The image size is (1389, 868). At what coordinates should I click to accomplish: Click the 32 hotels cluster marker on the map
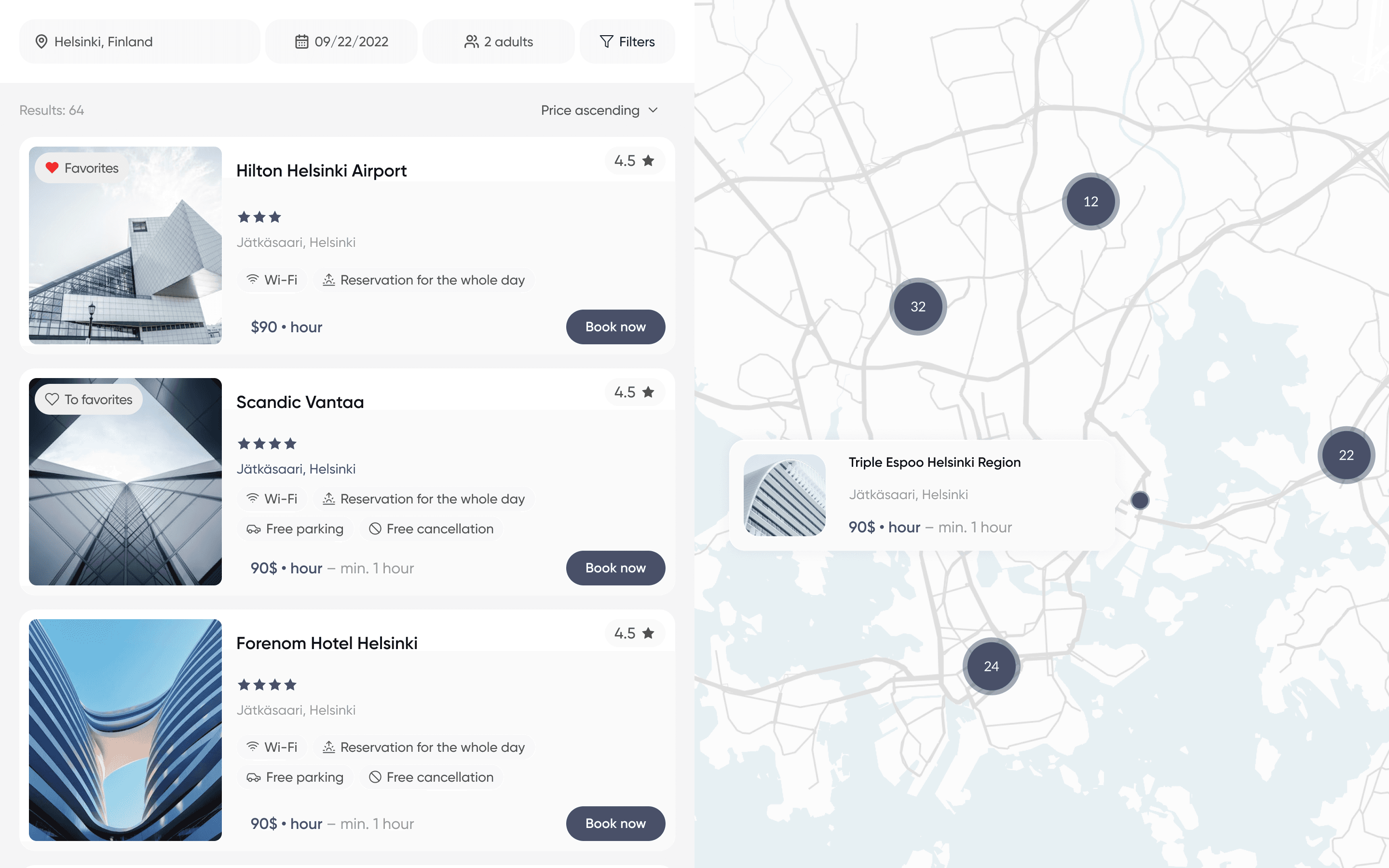pos(918,307)
